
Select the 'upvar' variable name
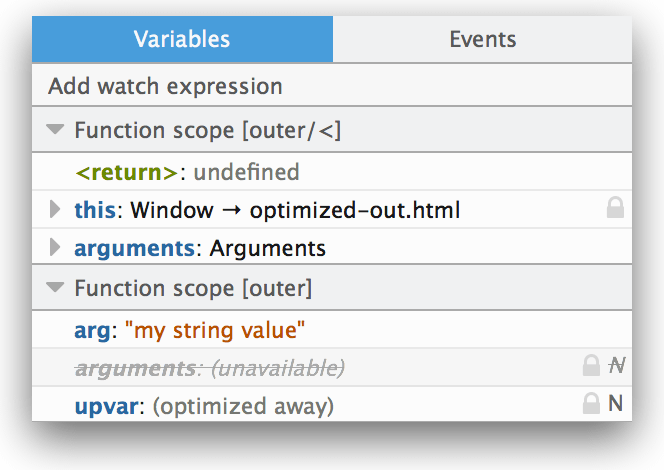point(103,406)
